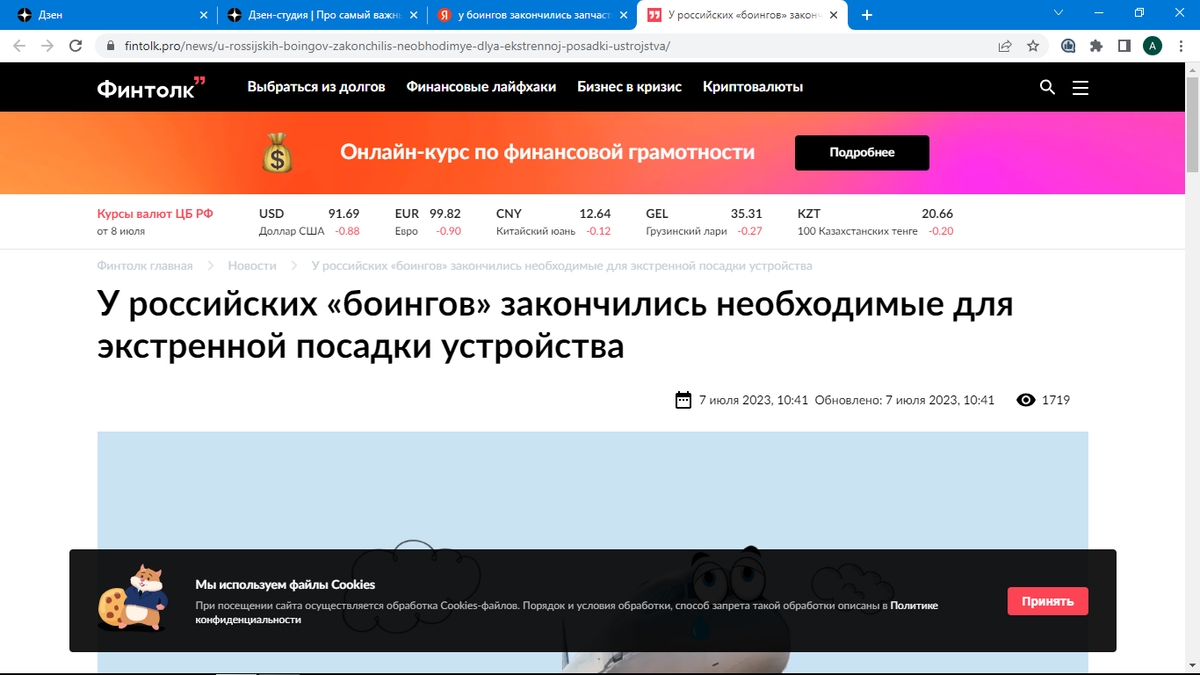
Task: Open site search with the magnifier icon
Action: pyautogui.click(x=1047, y=87)
